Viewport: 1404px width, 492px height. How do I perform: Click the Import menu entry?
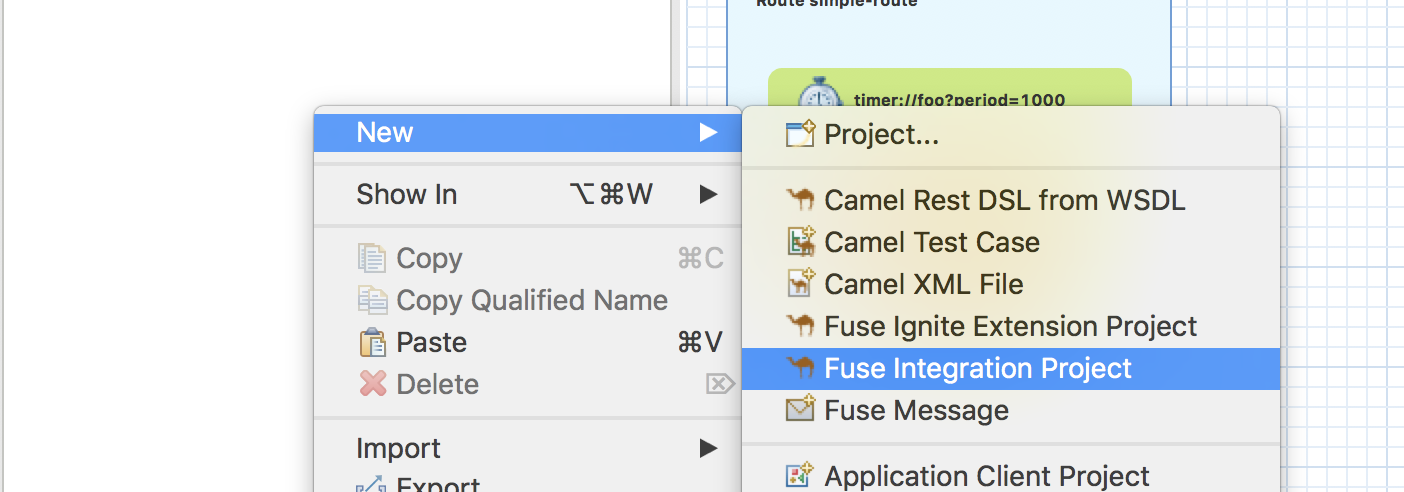[x=398, y=448]
